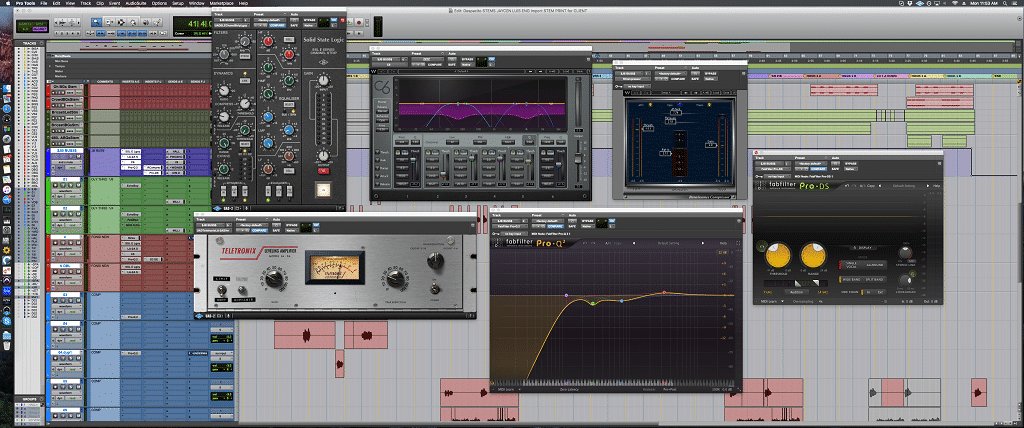The image size is (1024, 428).
Task: Open the Setup menu
Action: tap(178, 3)
